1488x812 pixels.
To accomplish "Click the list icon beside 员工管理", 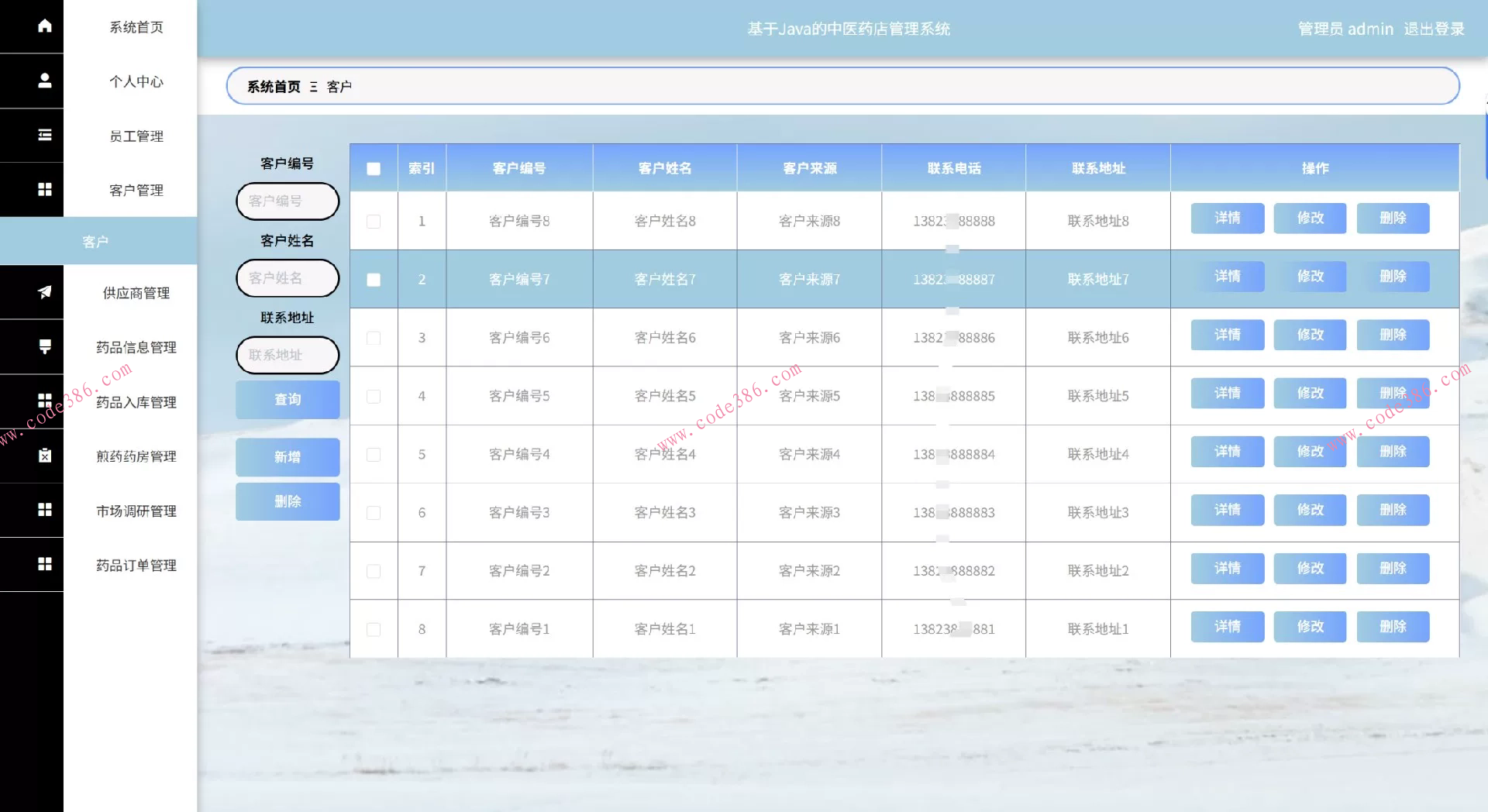I will [45, 136].
